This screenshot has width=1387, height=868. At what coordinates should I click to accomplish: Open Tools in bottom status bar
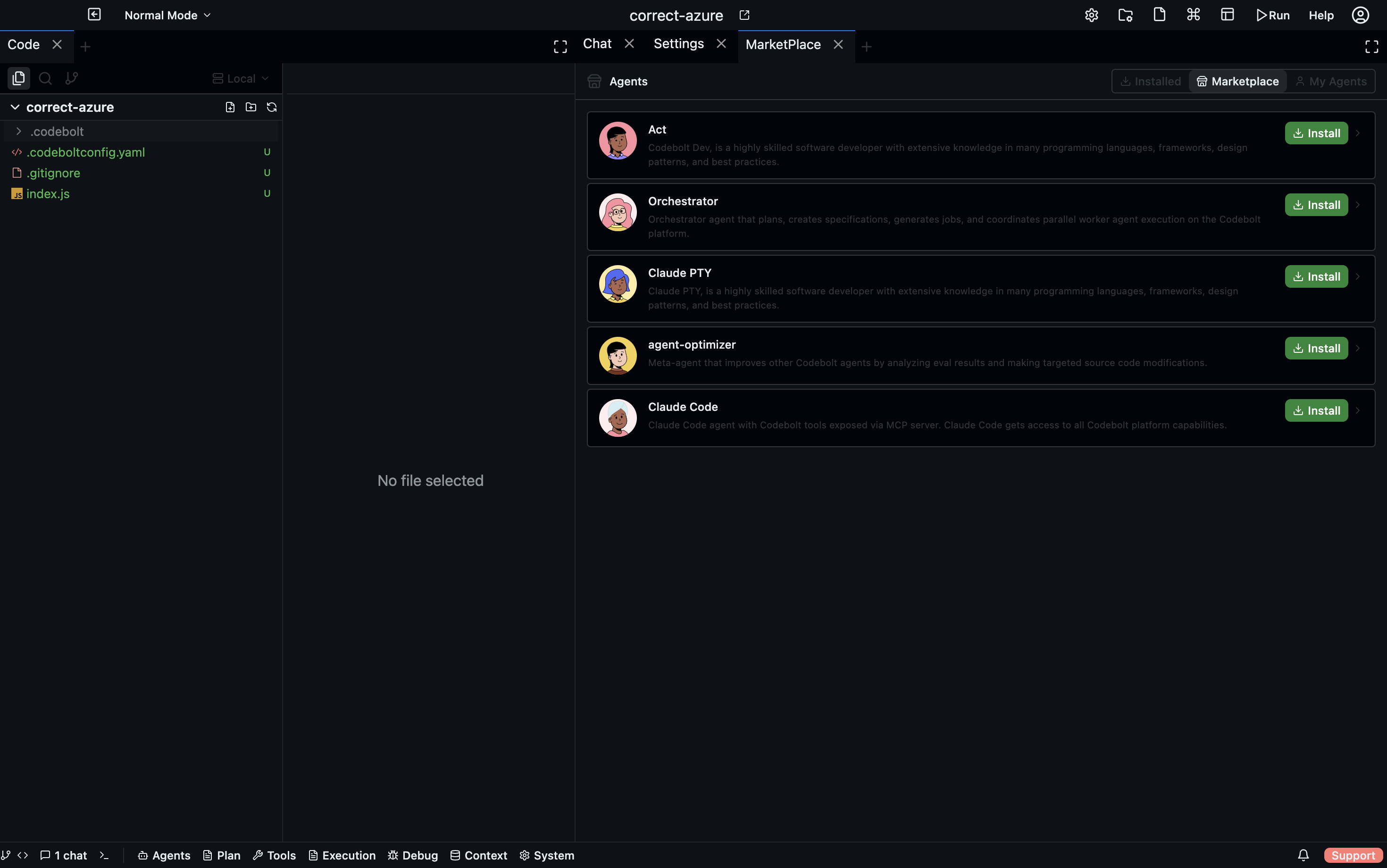coord(275,855)
